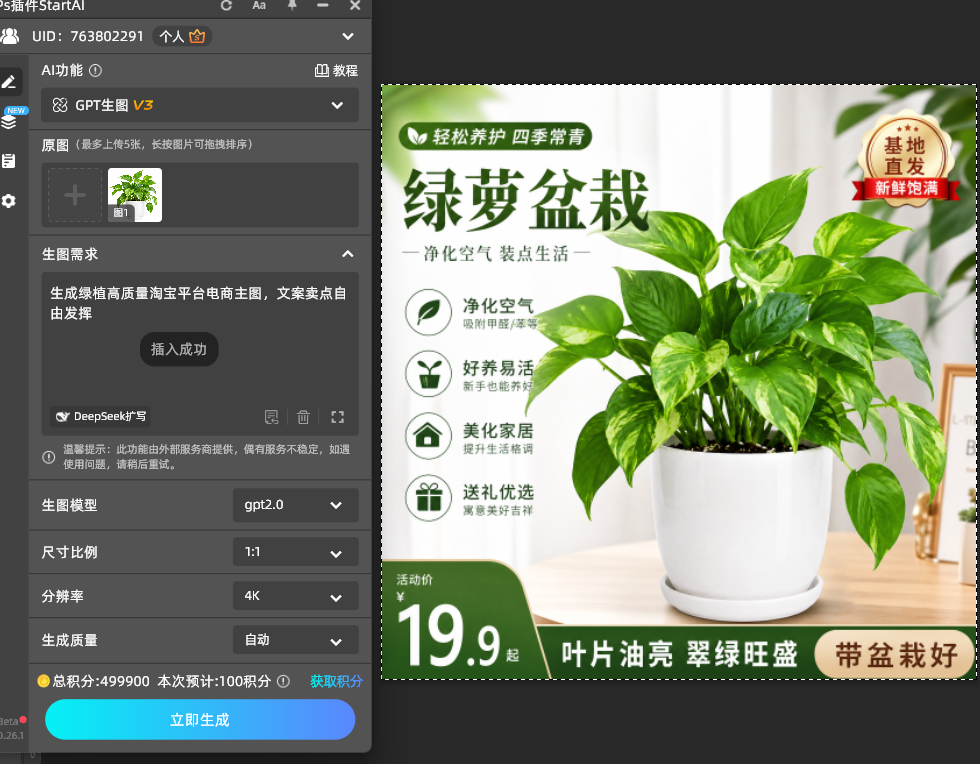
Task: Open the 教程 tutorial book link
Action: (336, 71)
